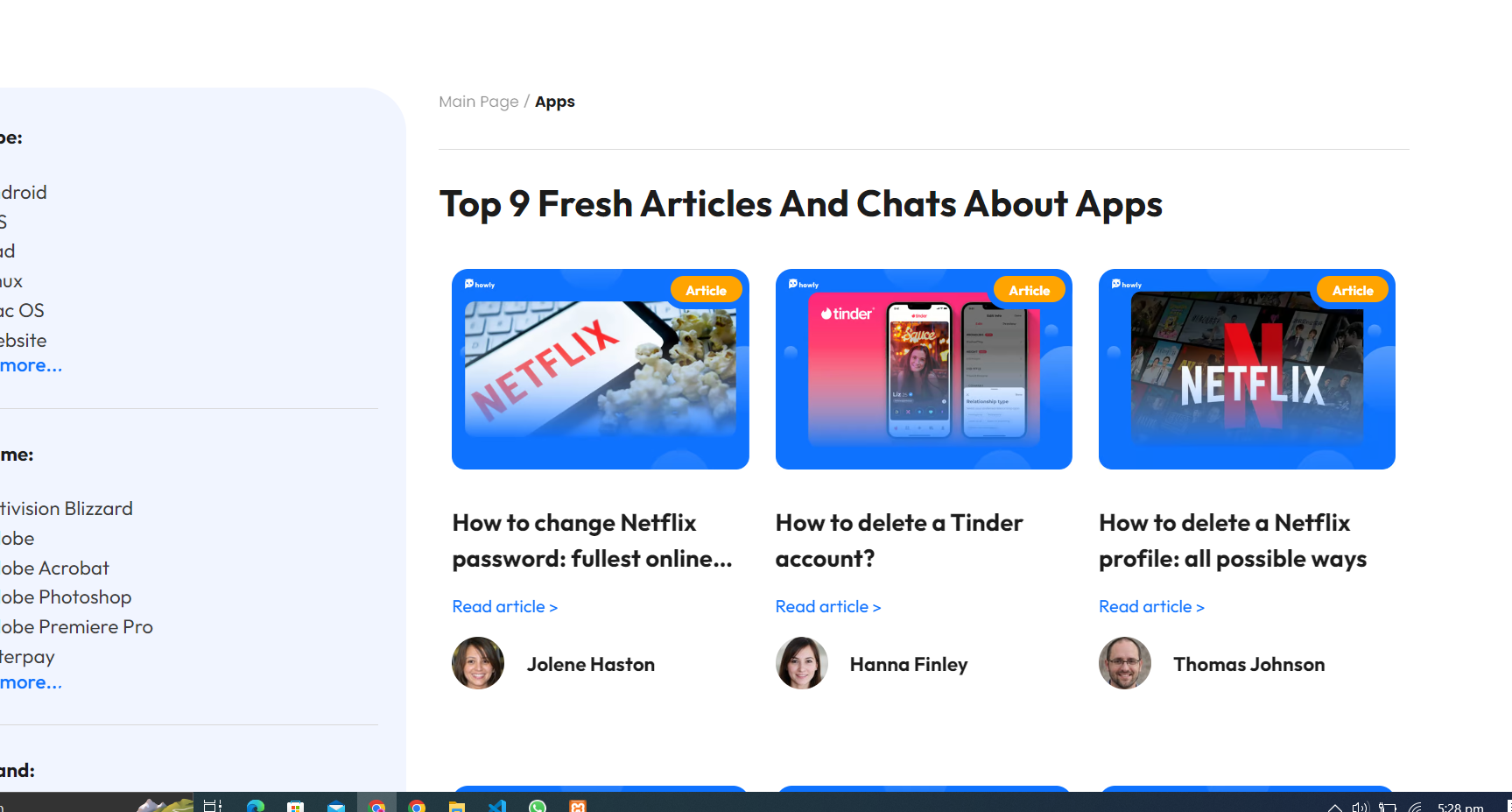This screenshot has height=812, width=1512.
Task: Open the Mail app taskbar icon
Action: coord(336,806)
